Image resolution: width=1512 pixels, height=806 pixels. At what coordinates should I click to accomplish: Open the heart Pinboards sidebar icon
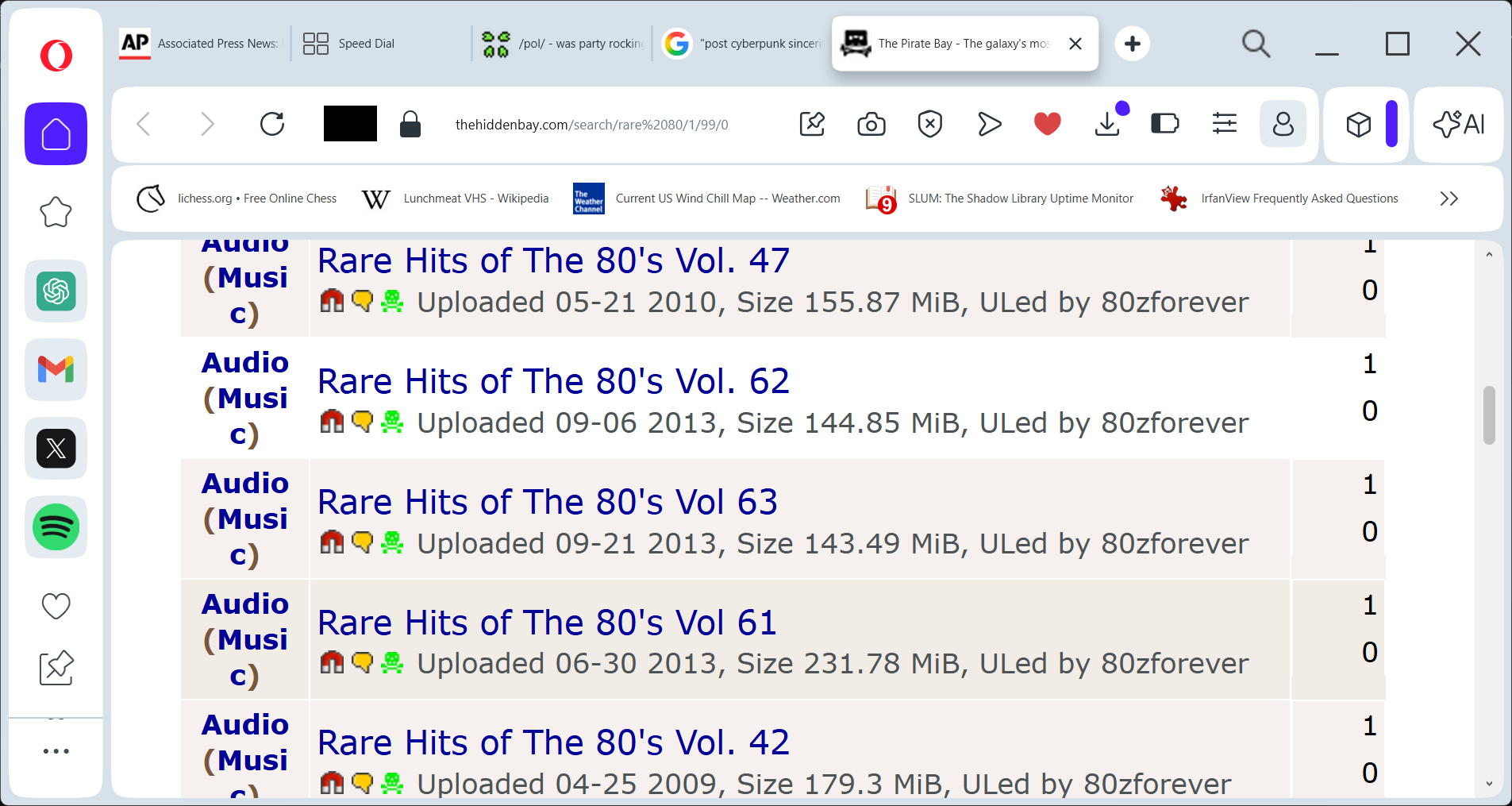(56, 606)
